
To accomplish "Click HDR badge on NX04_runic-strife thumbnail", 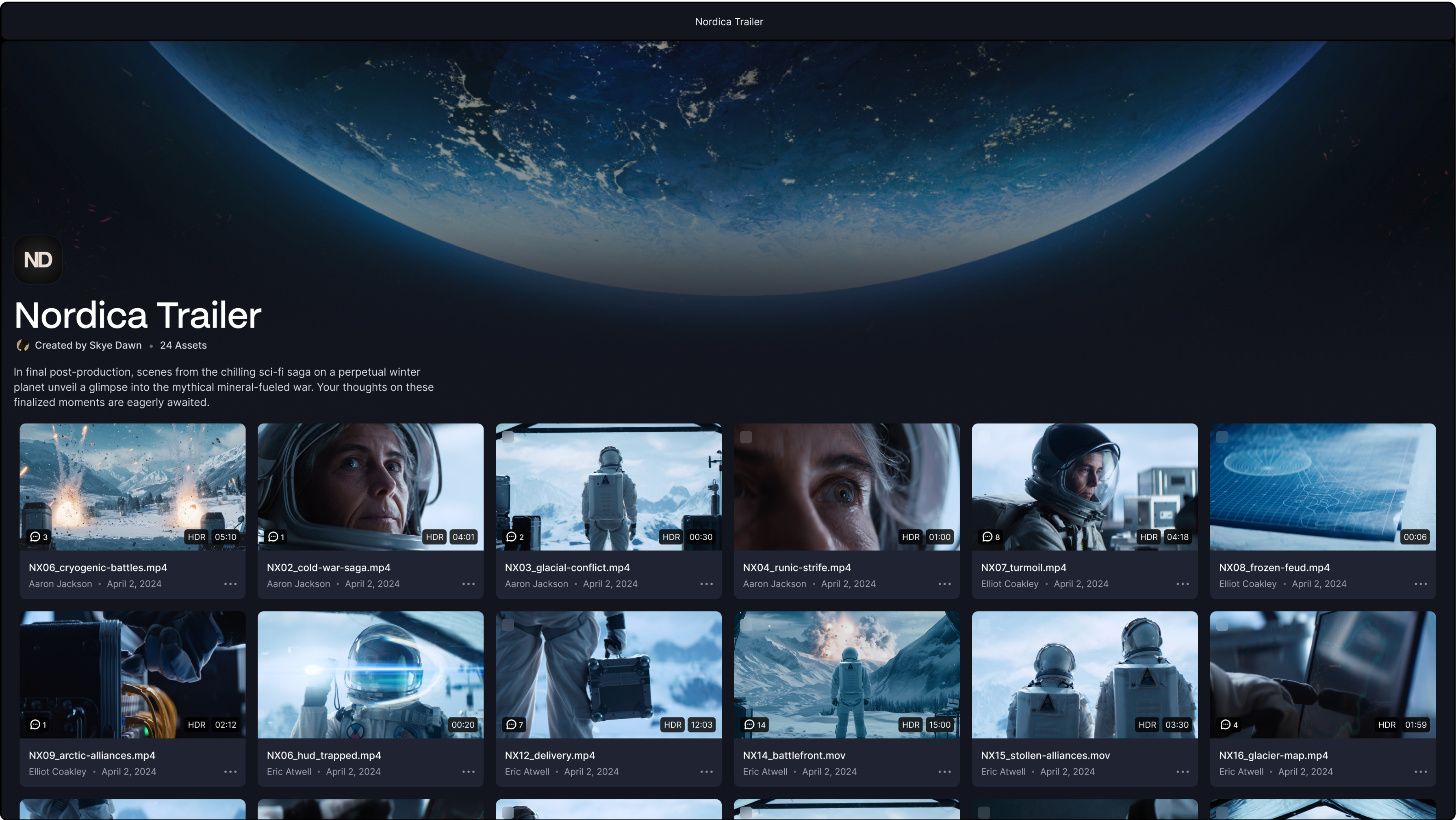I will coord(910,537).
